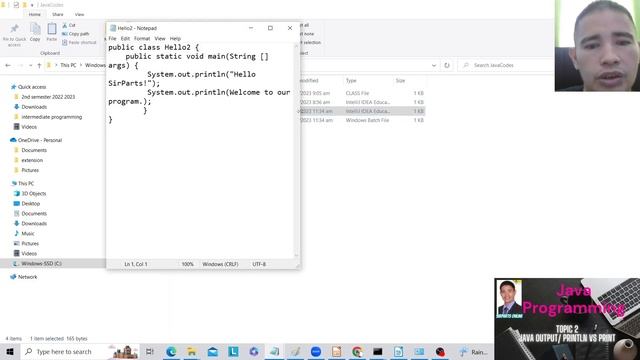Go up one folder level in Explorer
This screenshot has width=640, height=360.
click(x=39, y=65)
